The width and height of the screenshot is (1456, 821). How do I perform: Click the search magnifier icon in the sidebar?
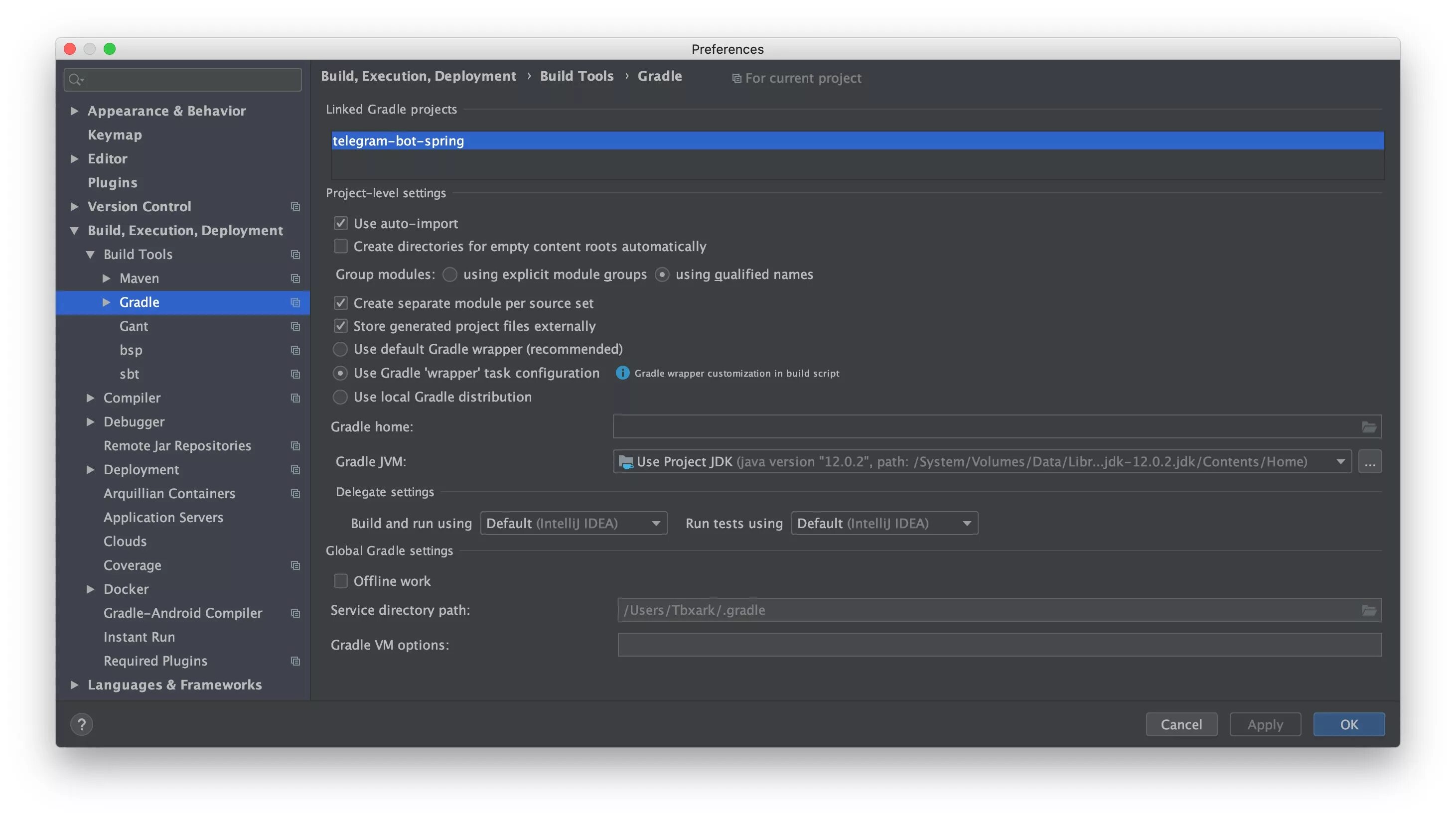coord(75,80)
